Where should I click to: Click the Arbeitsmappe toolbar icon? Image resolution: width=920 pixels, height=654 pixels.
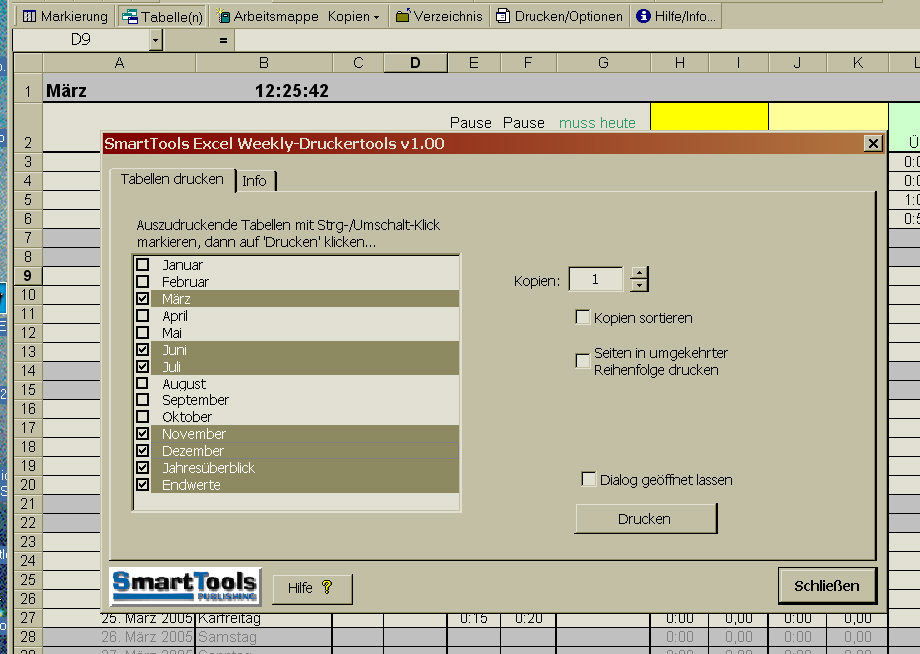(224, 16)
